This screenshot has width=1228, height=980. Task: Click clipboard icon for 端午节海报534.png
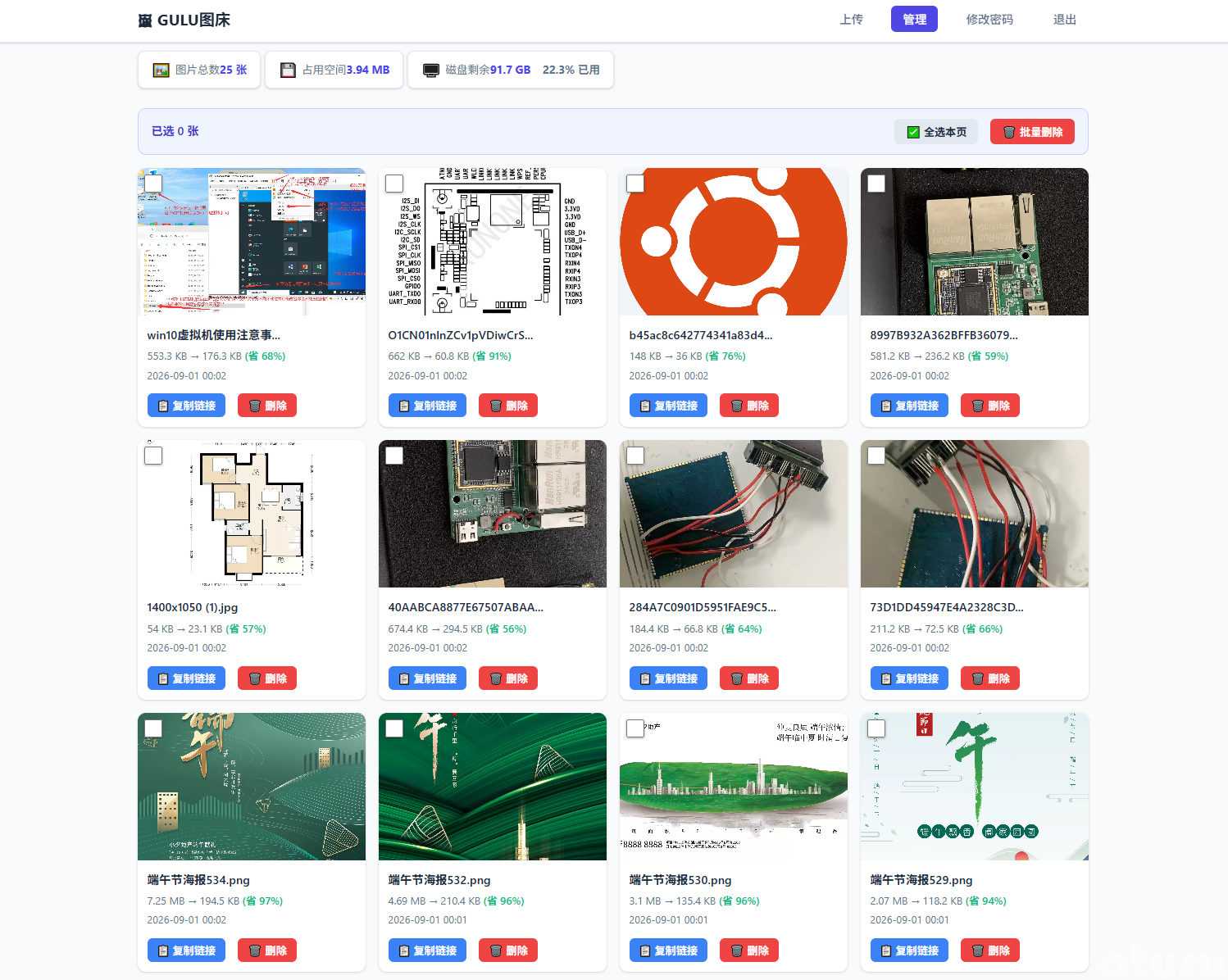[x=163, y=951]
